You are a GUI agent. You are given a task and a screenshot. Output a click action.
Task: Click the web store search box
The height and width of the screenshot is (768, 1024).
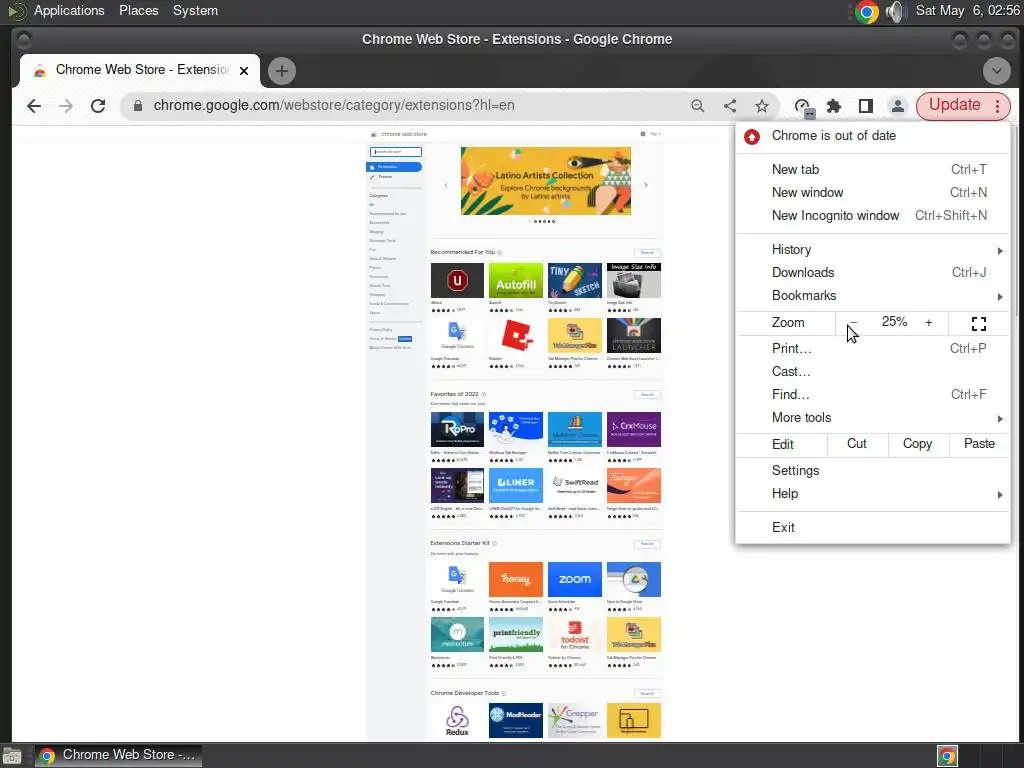pyautogui.click(x=396, y=152)
